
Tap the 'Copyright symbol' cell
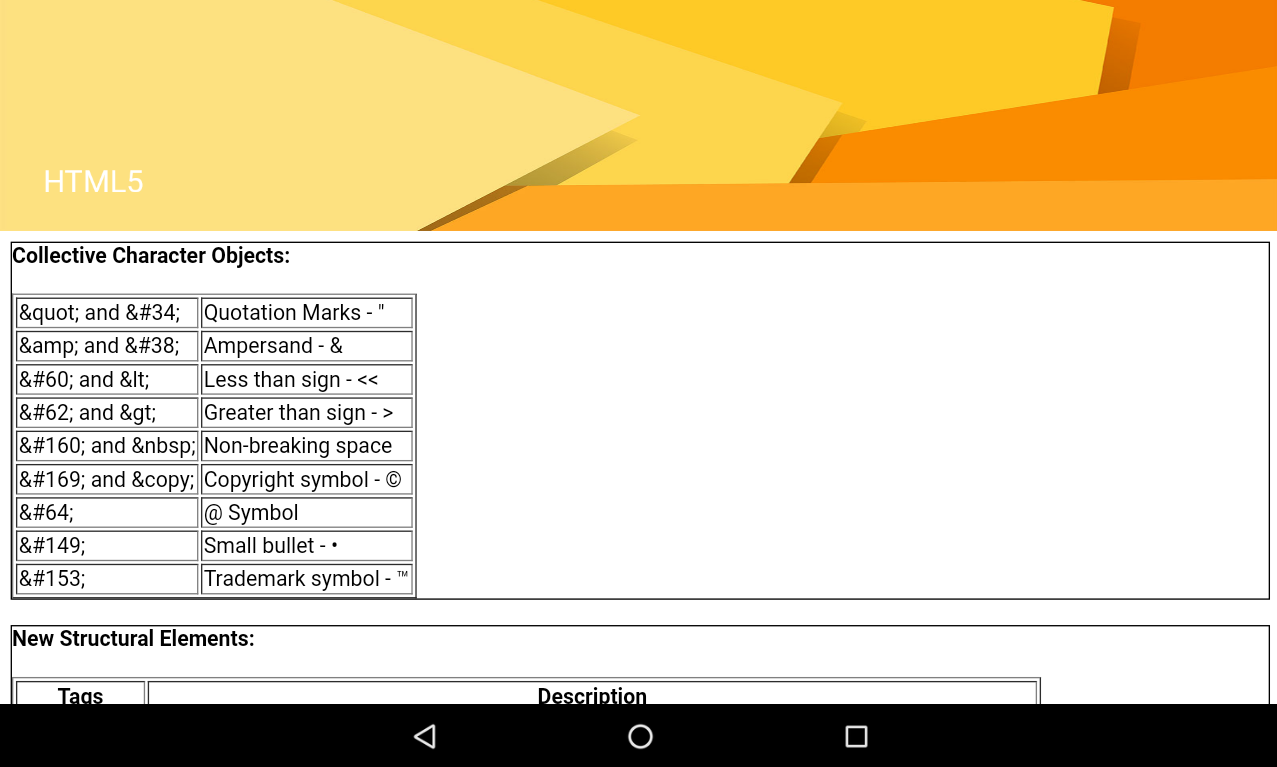click(x=307, y=480)
